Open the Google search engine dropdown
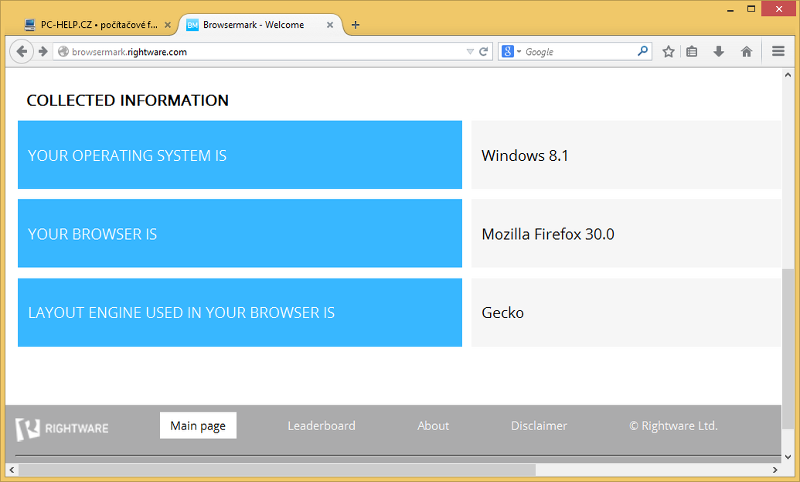 (x=511, y=51)
